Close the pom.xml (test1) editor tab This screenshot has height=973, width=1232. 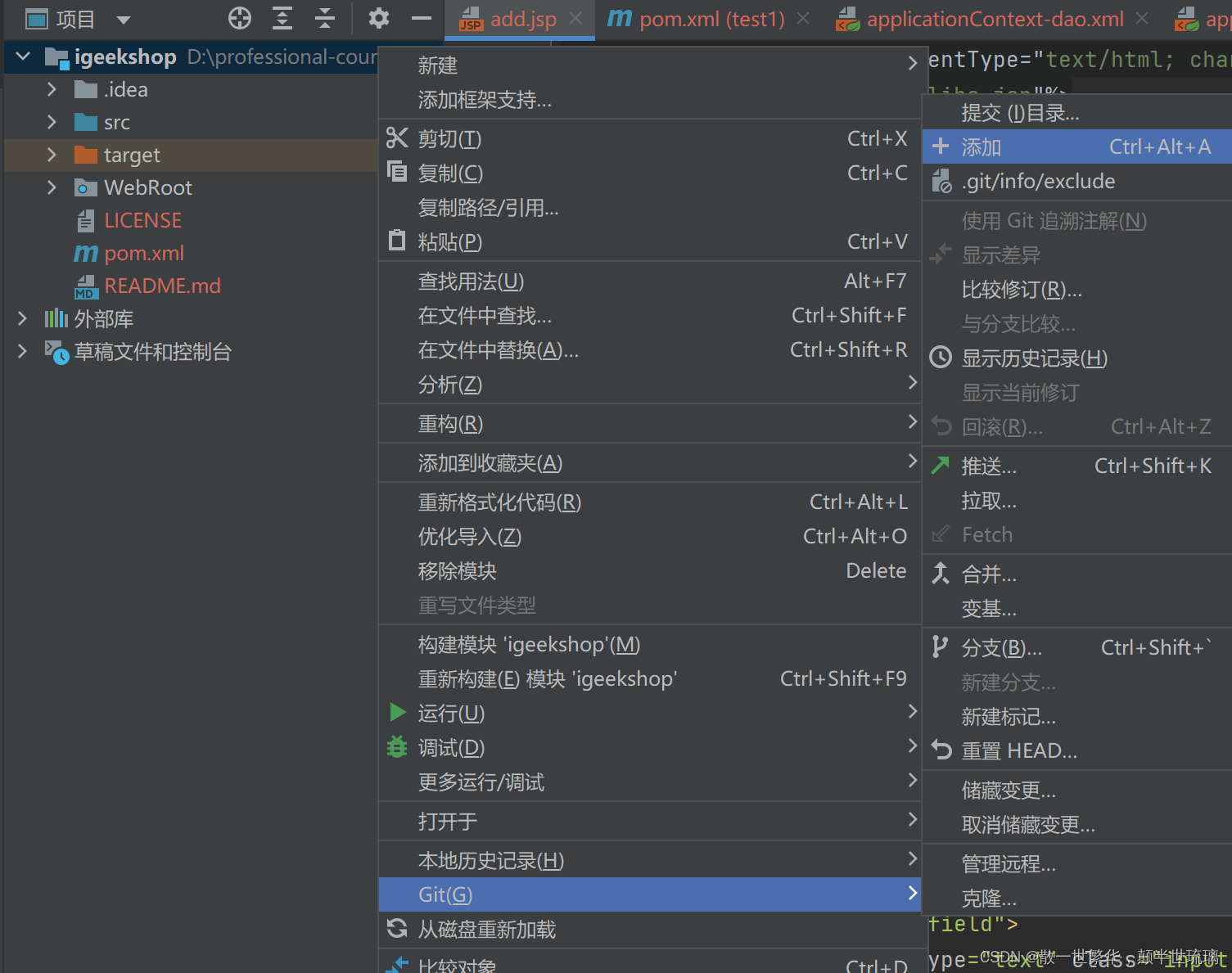[804, 18]
